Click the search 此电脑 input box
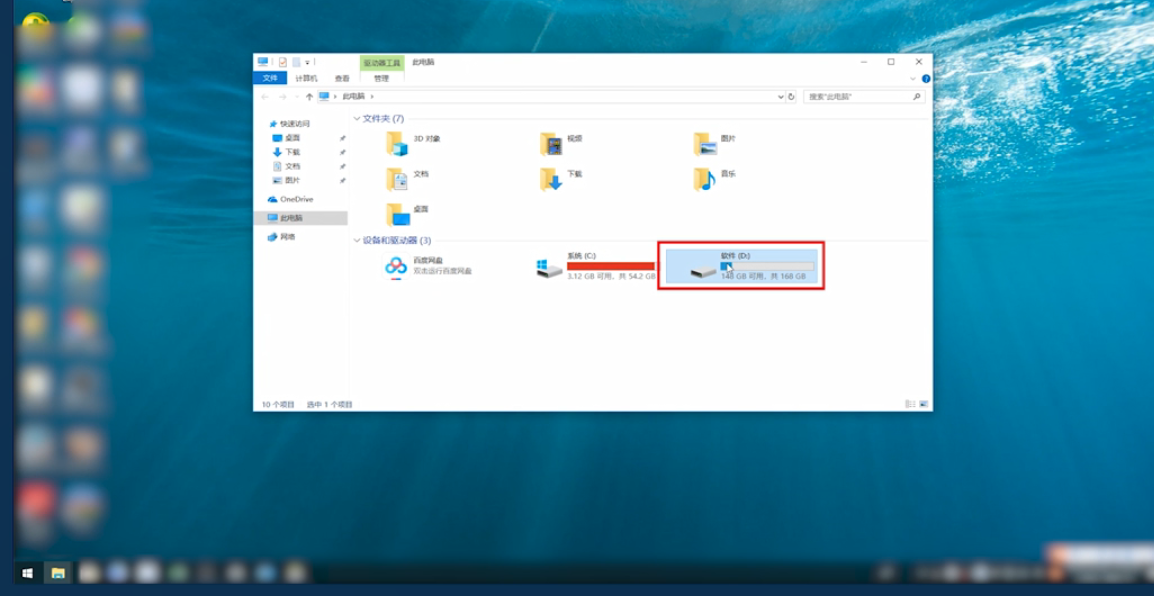Screen dimensions: 1154x596 coord(858,97)
